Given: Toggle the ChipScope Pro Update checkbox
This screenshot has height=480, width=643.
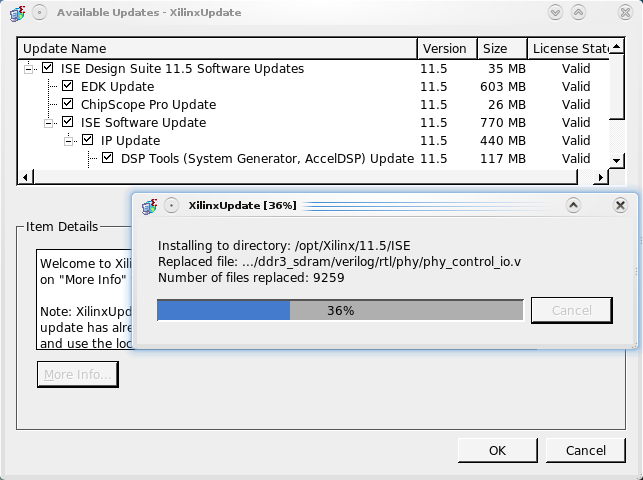Looking at the screenshot, I should point(68,105).
